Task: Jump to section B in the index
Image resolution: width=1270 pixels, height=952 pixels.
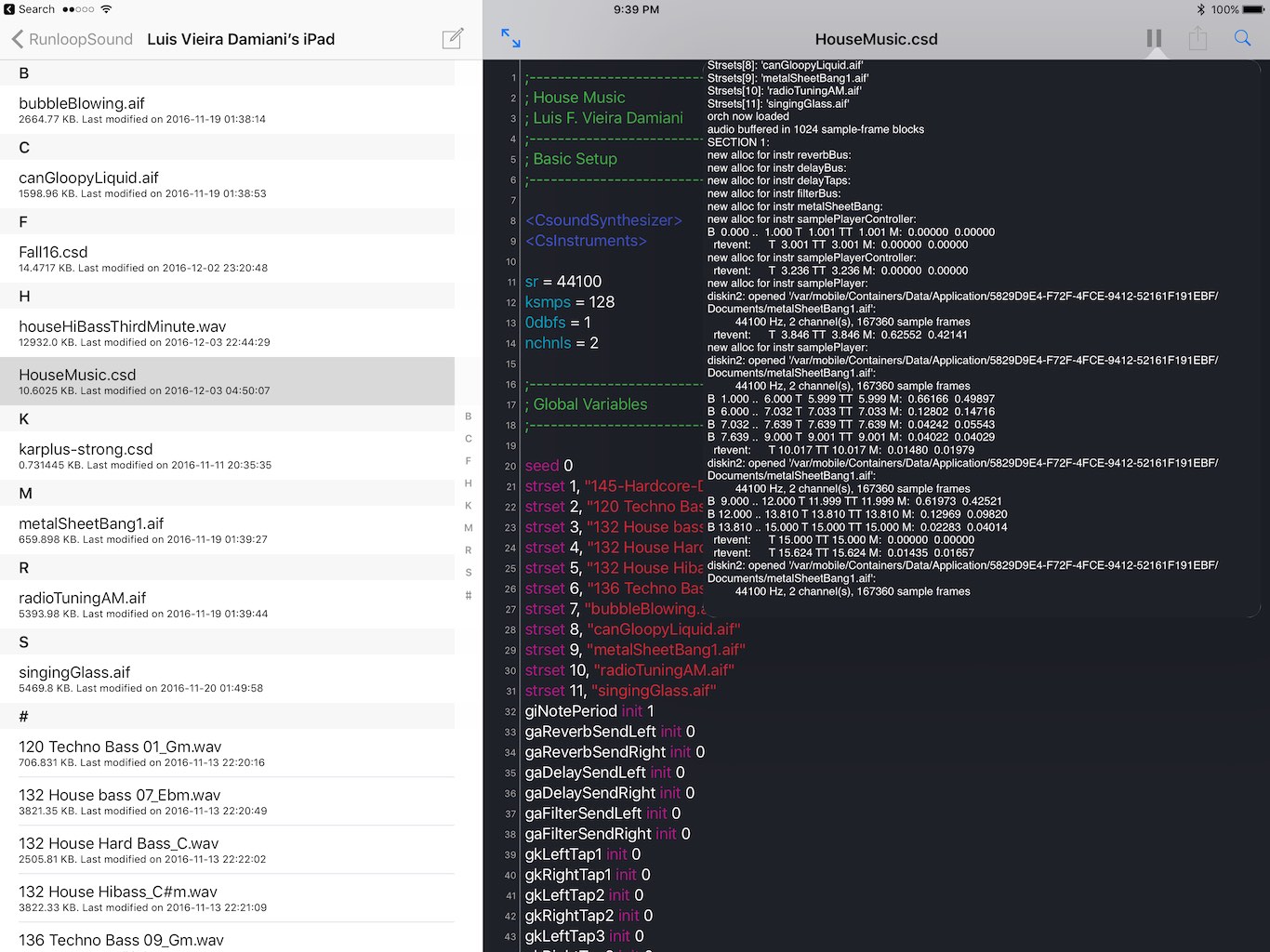Action: pyautogui.click(x=469, y=416)
